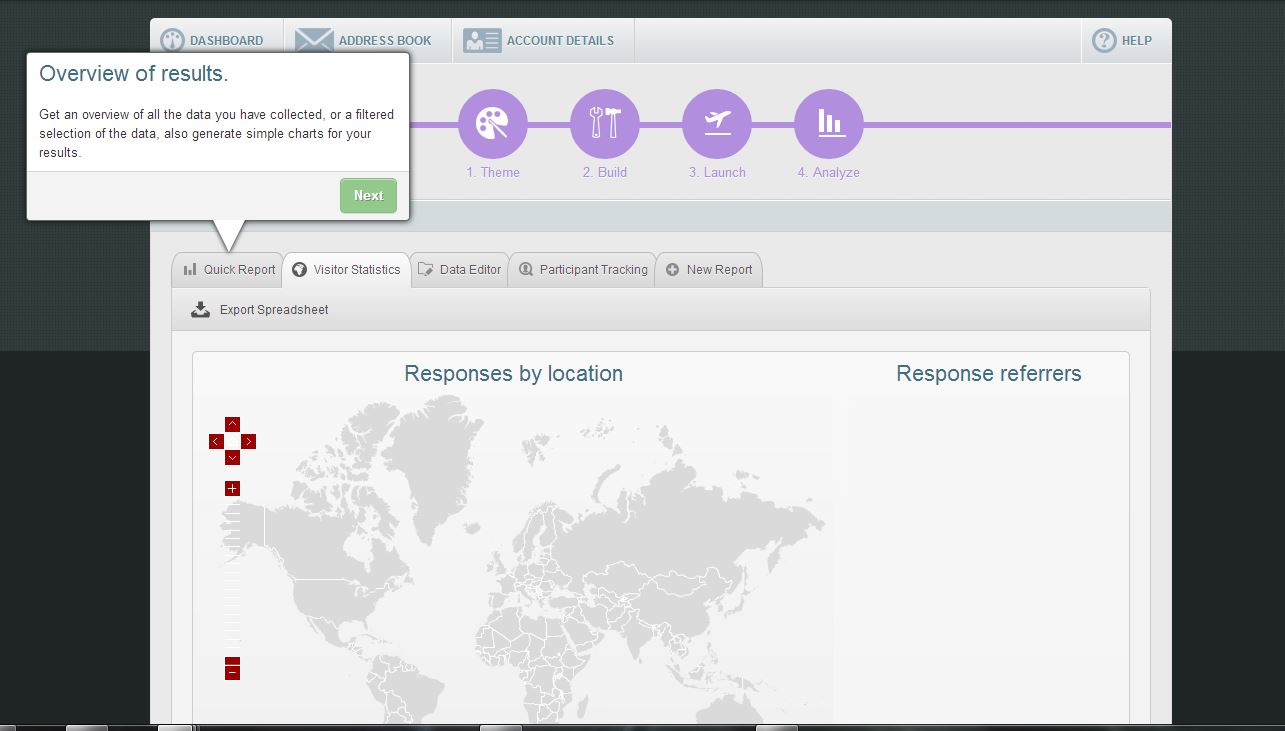Select the Launch airplane step icon
Image resolution: width=1285 pixels, height=731 pixels.
pos(716,124)
